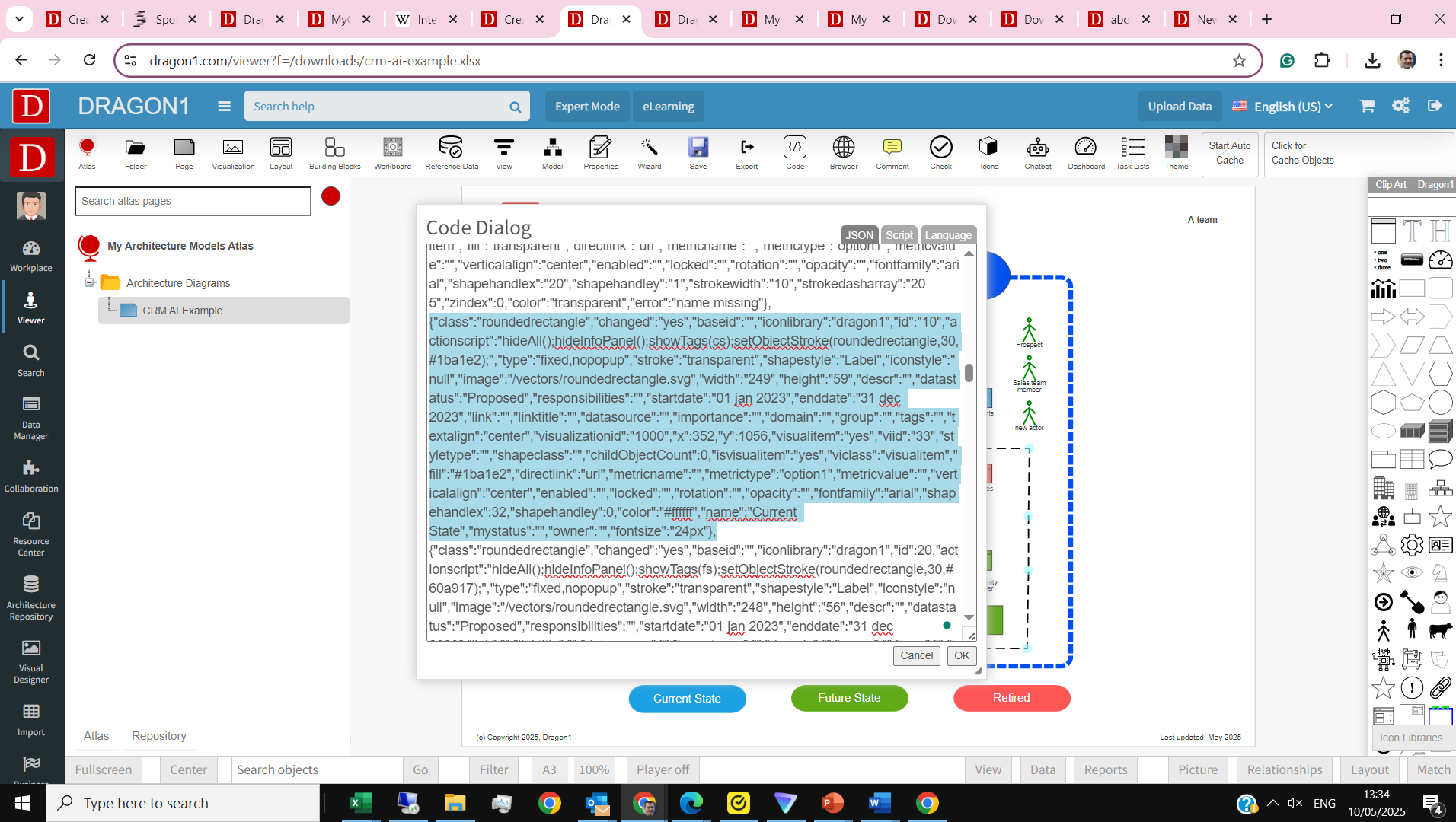Viewport: 1456px width, 822px height.
Task: Click the red Retired legend
Action: coord(1011,698)
